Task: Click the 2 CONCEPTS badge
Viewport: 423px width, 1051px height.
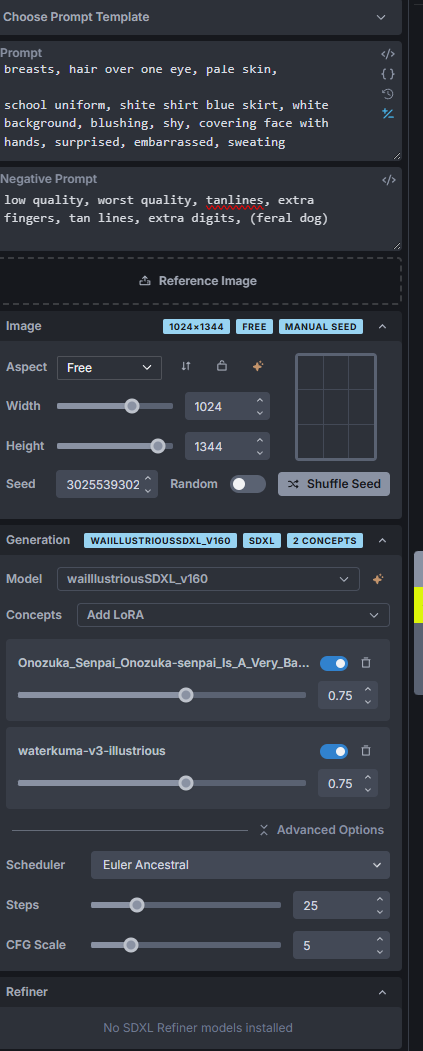Action: [325, 540]
